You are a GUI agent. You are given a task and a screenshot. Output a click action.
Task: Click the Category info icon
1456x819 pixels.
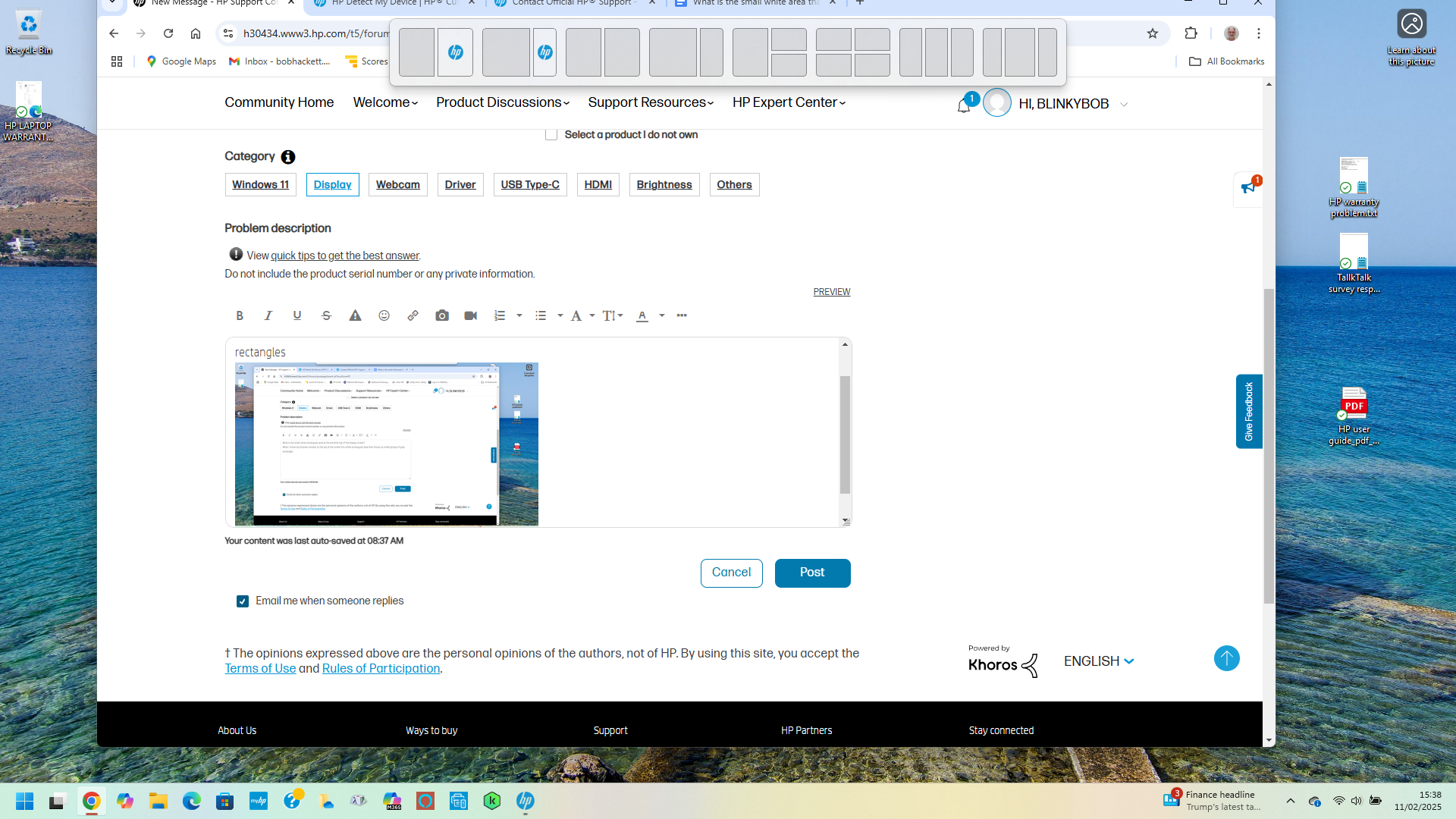click(288, 157)
